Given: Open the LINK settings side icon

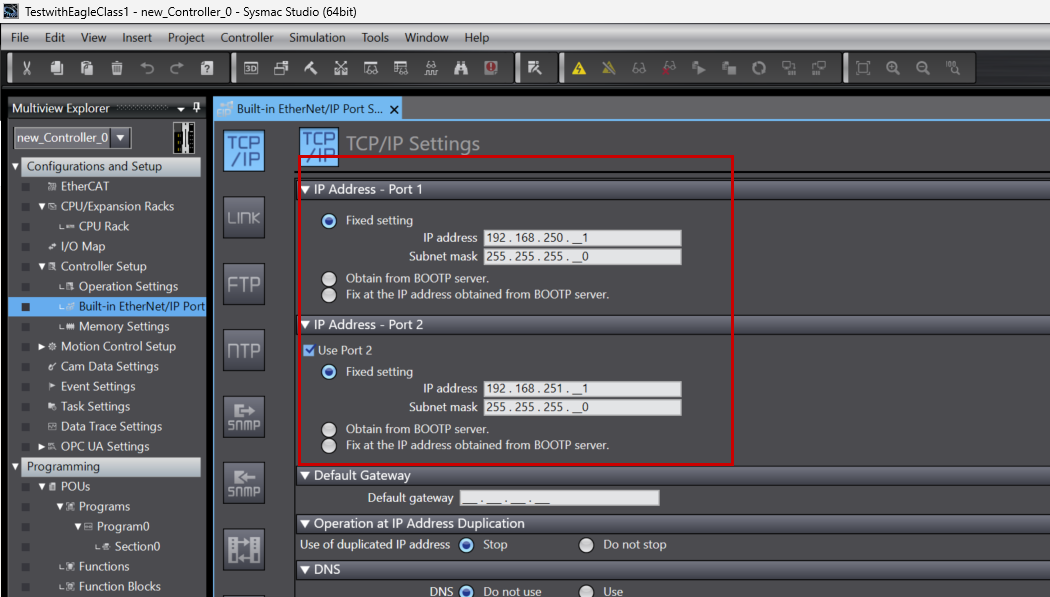Looking at the screenshot, I should tap(244, 218).
